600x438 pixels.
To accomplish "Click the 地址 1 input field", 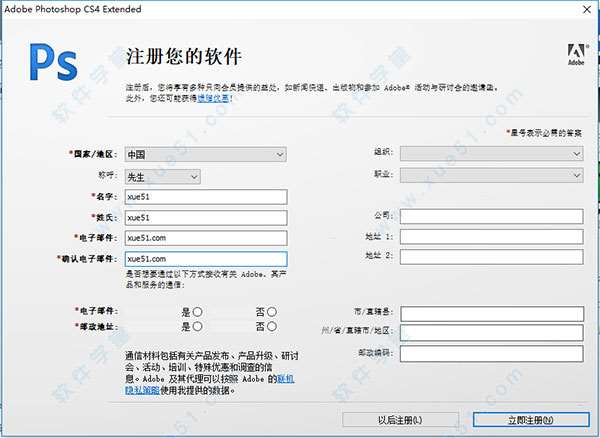I will coord(492,237).
